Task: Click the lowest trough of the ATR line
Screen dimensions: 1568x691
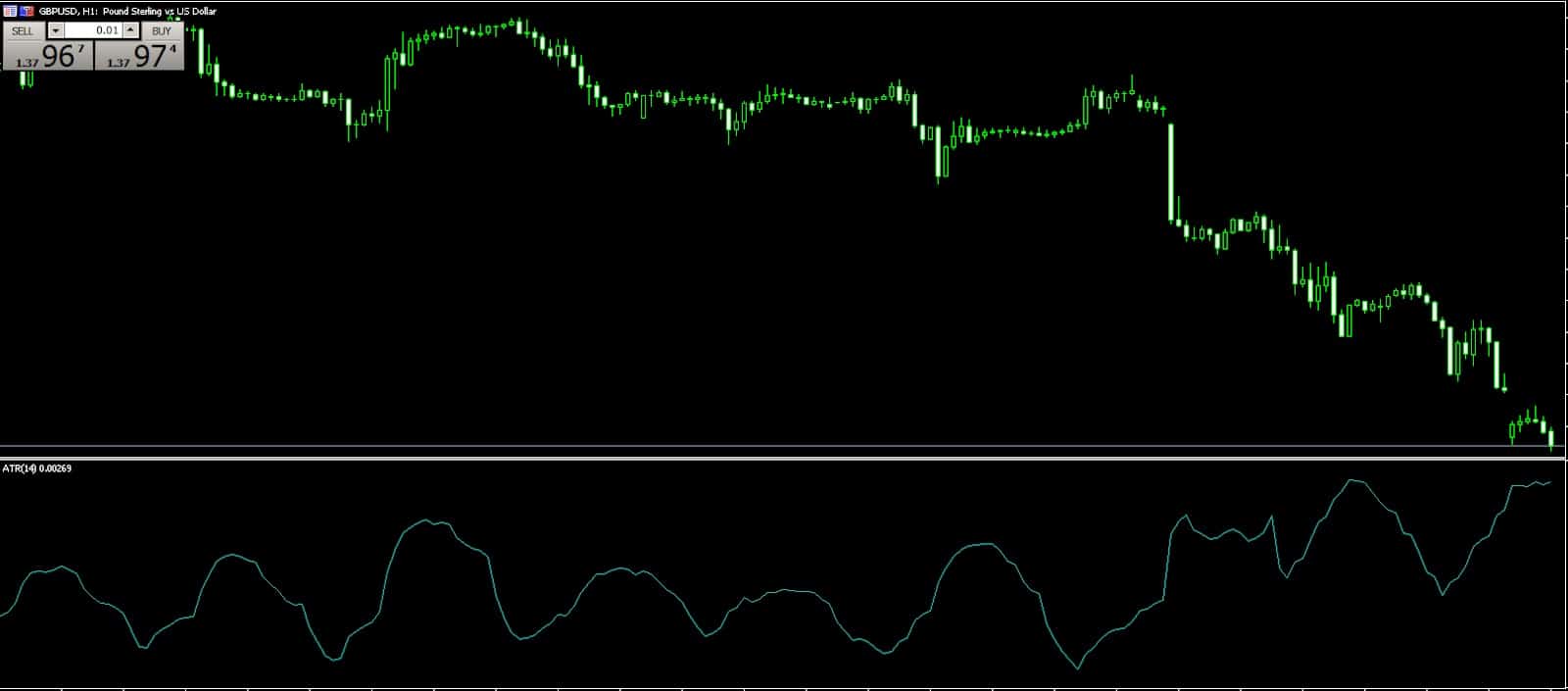Action: (1078, 668)
